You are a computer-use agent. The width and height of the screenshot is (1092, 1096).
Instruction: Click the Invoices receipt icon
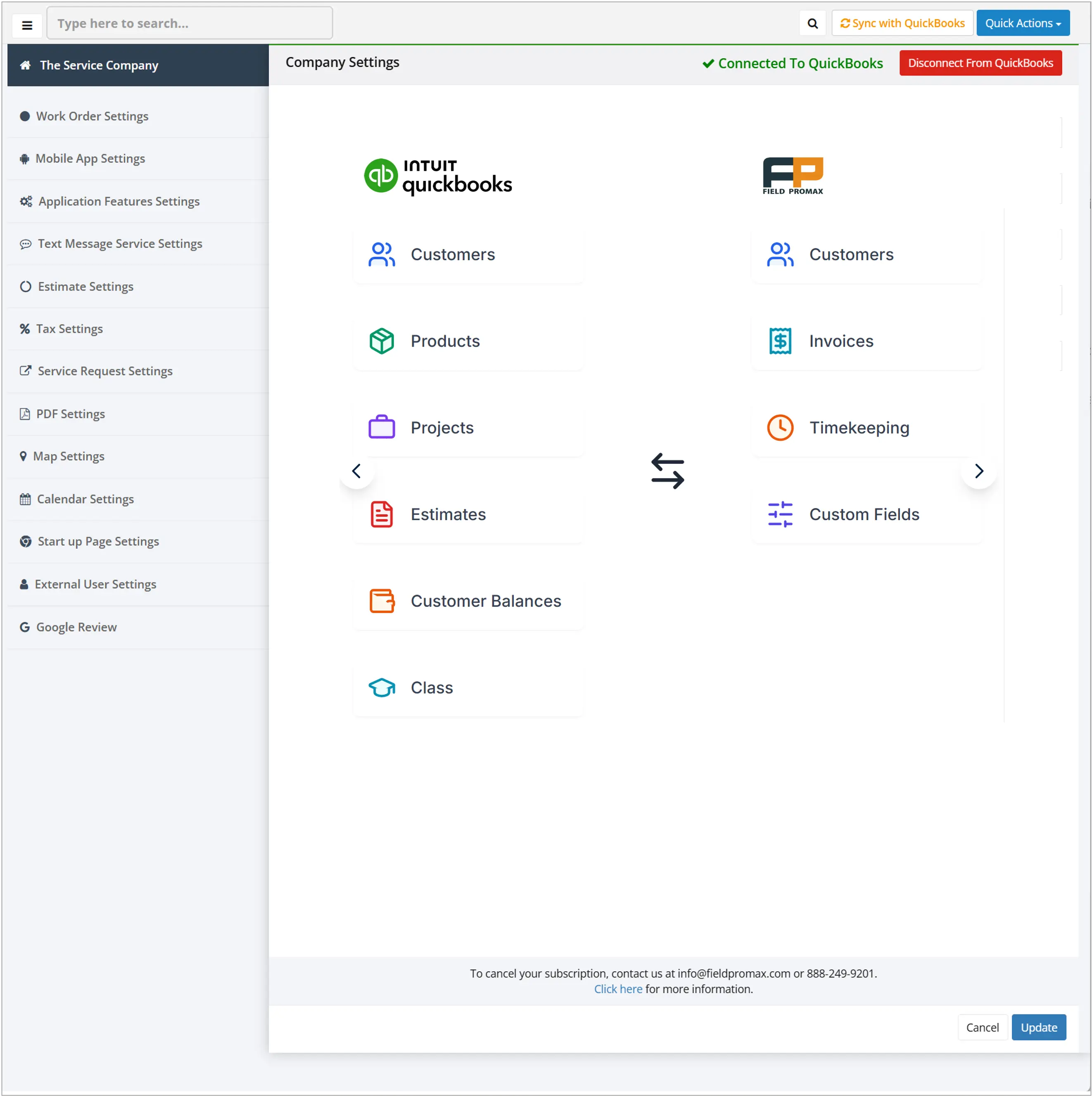click(781, 342)
